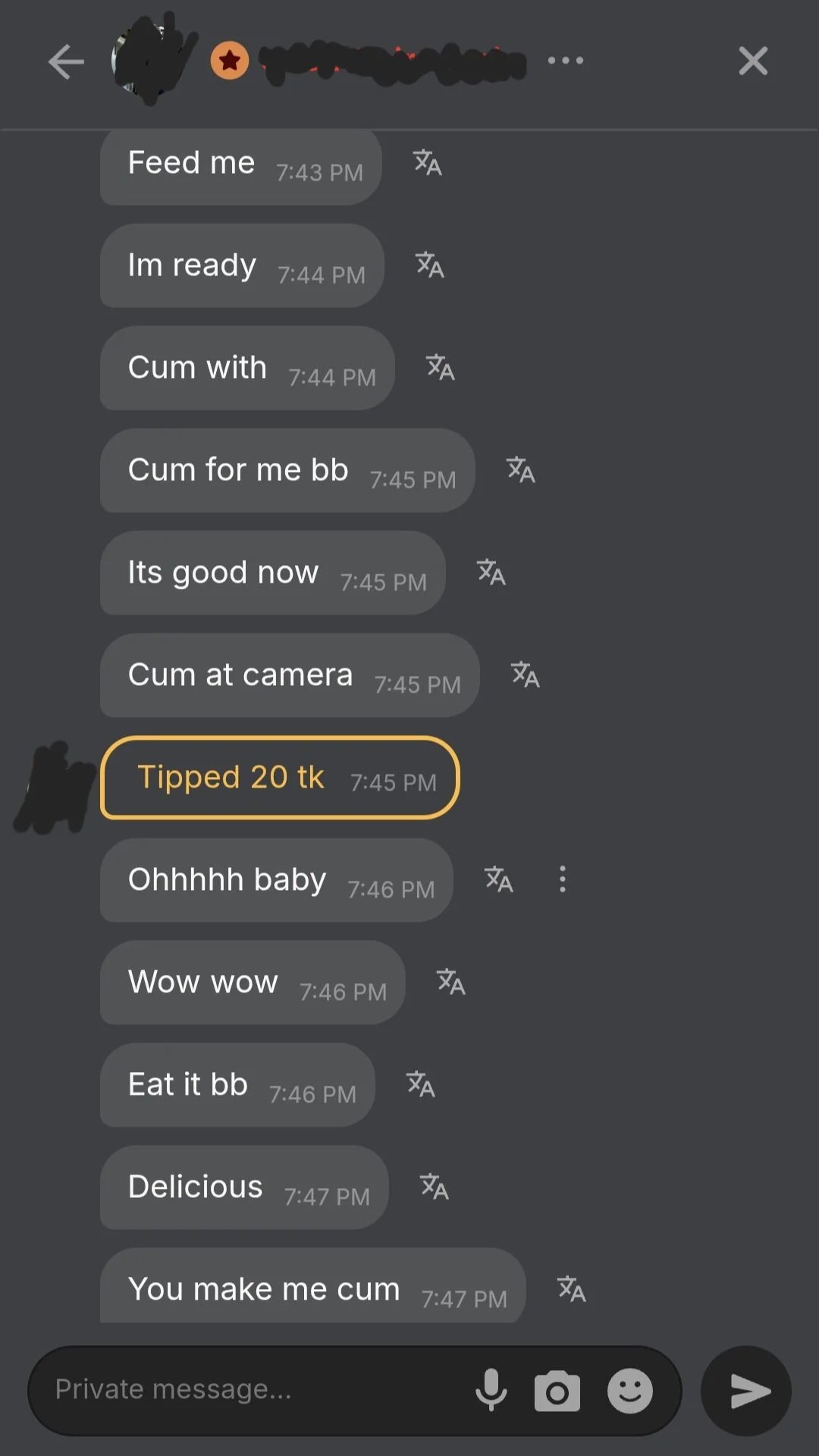
Task: Translate the 'Delicious' message
Action: pos(435,1187)
